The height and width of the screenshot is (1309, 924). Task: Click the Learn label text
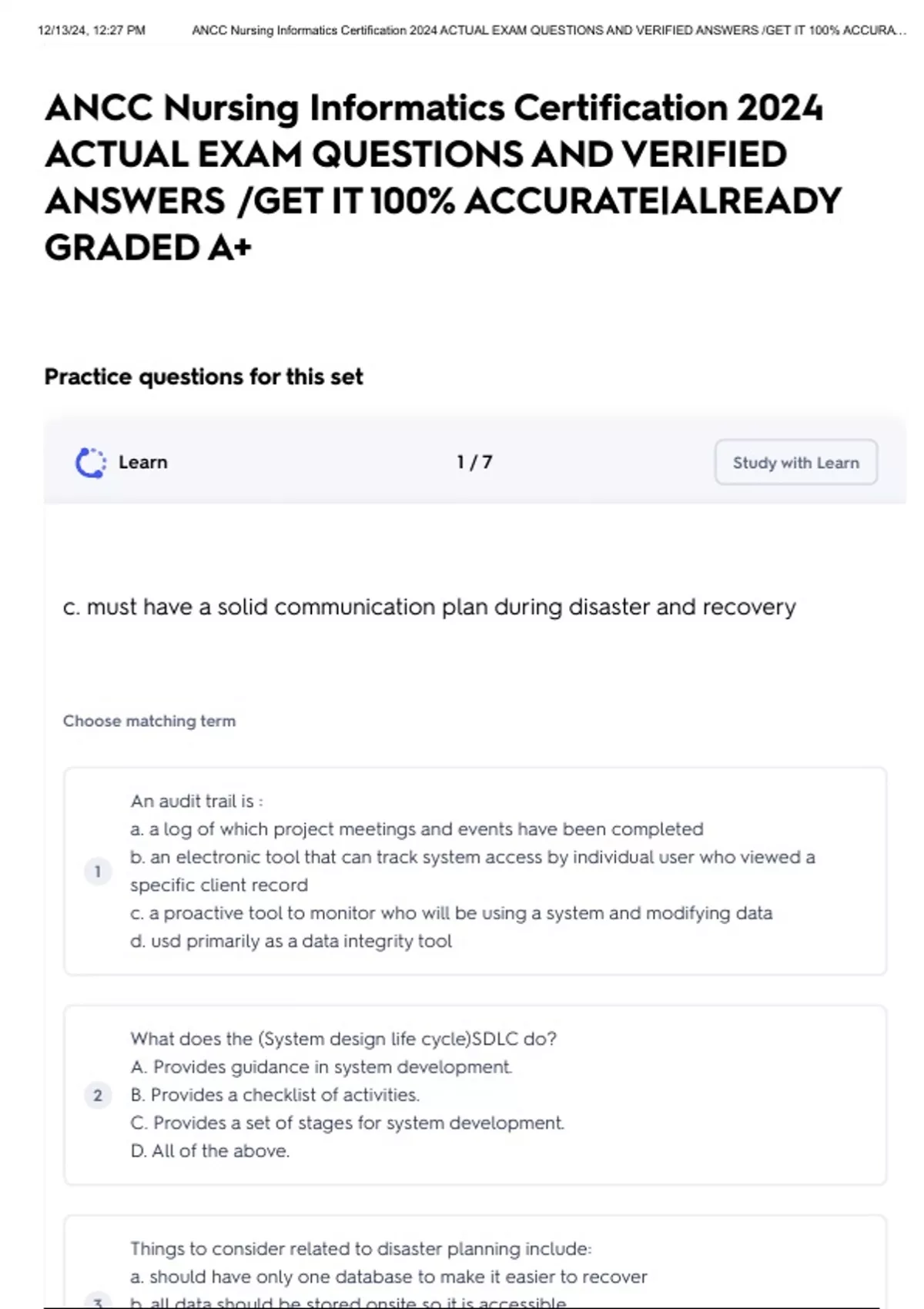coord(142,463)
